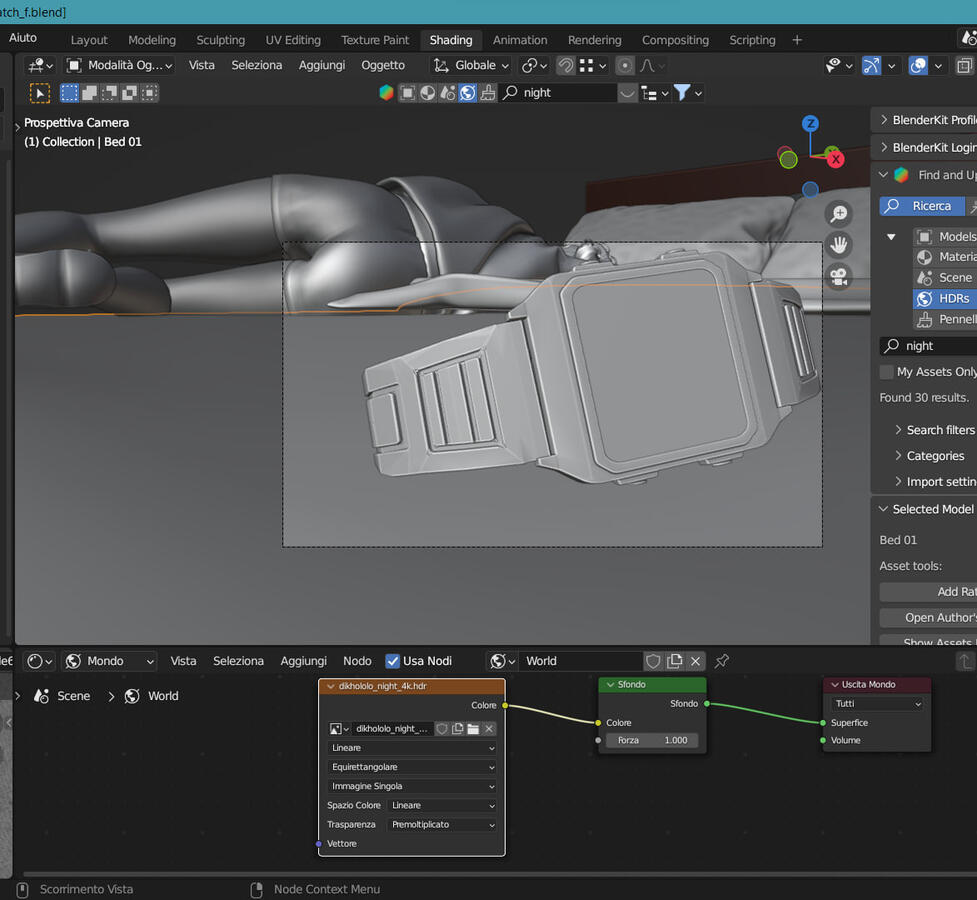Image resolution: width=977 pixels, height=900 pixels.
Task: Click the Ricerca button in BlenderKit panel
Action: click(x=921, y=206)
